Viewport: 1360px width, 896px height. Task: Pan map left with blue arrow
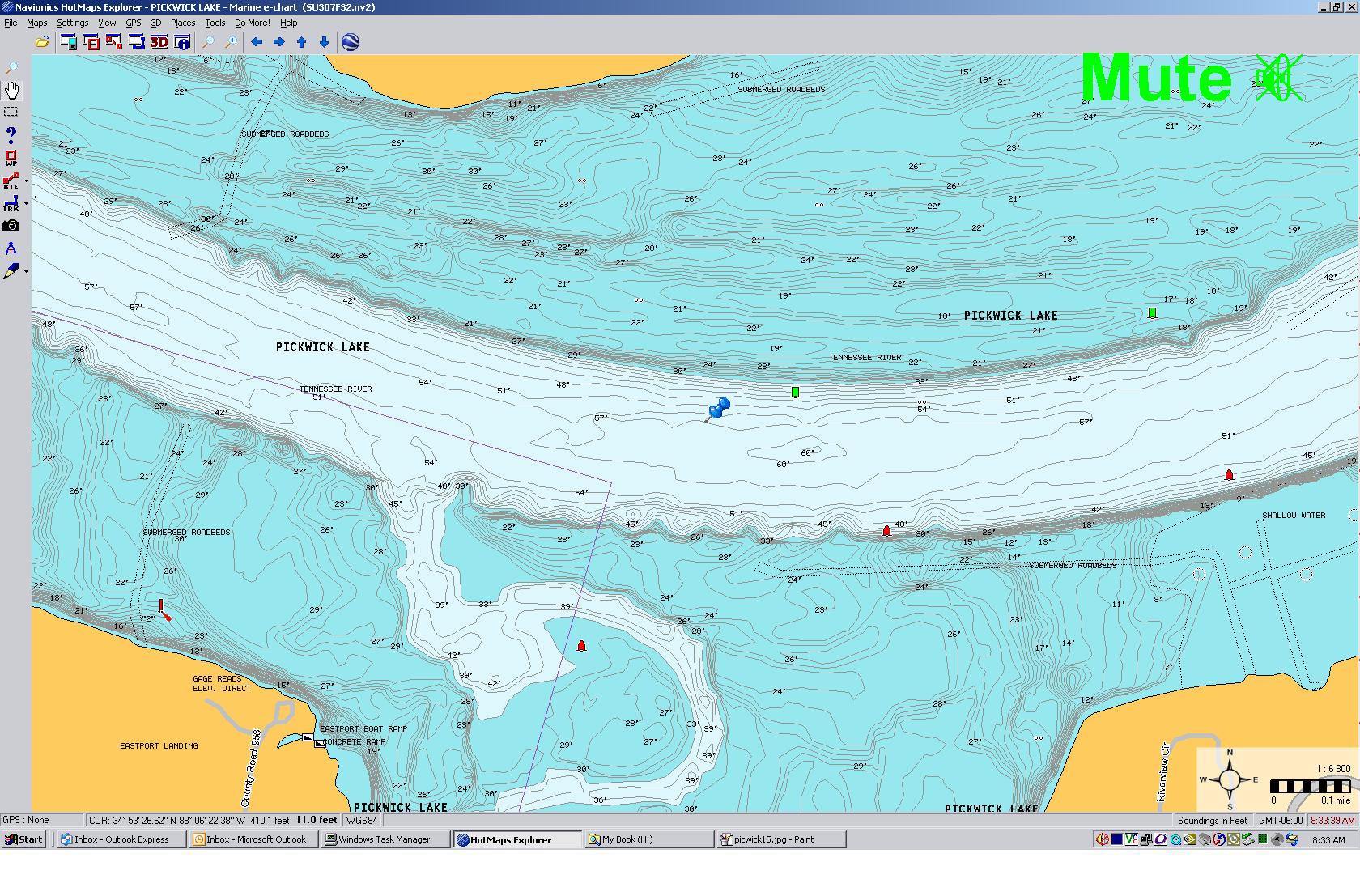coord(257,42)
